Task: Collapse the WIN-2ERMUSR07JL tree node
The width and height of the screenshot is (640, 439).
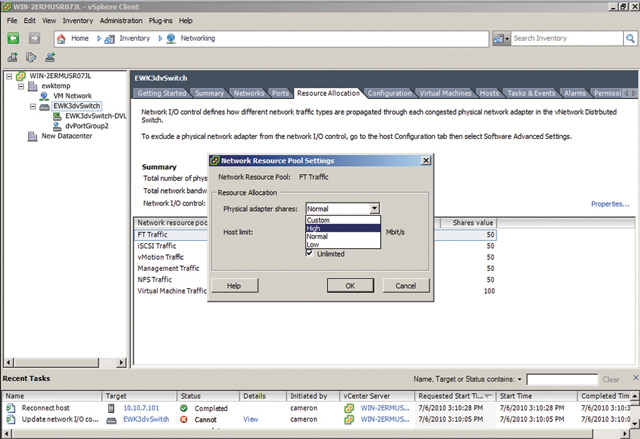Action: point(9,76)
